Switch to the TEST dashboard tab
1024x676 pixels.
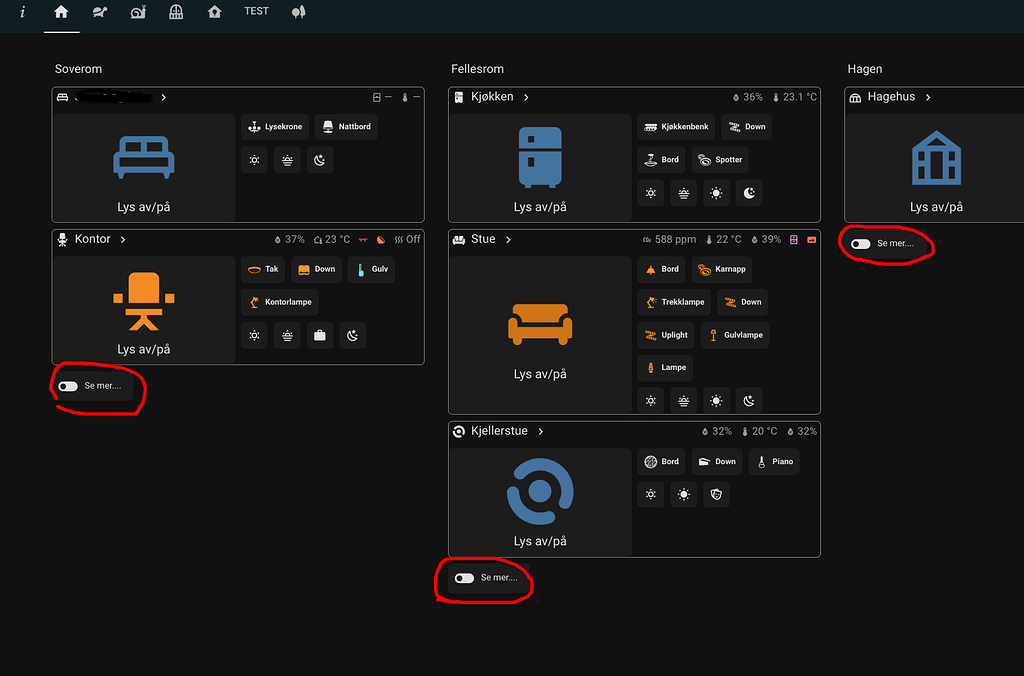pos(256,11)
